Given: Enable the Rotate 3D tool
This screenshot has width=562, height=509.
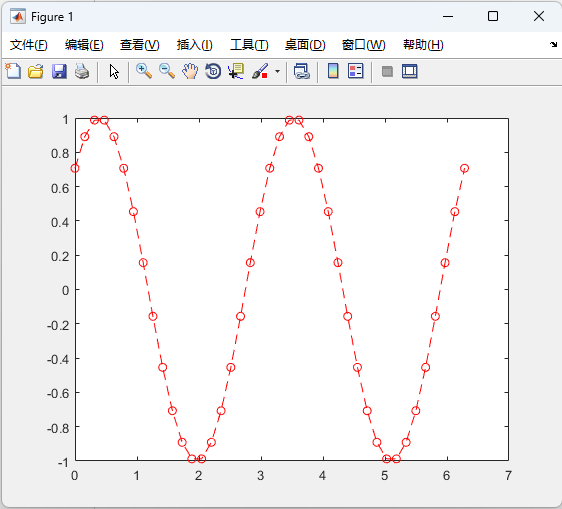Looking at the screenshot, I should (x=213, y=71).
